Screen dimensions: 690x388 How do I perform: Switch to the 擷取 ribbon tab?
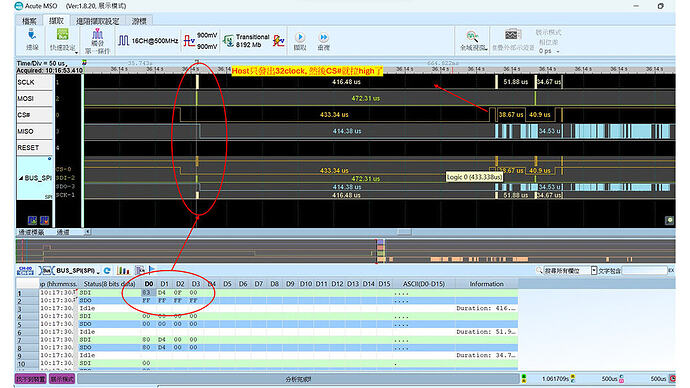coord(56,21)
